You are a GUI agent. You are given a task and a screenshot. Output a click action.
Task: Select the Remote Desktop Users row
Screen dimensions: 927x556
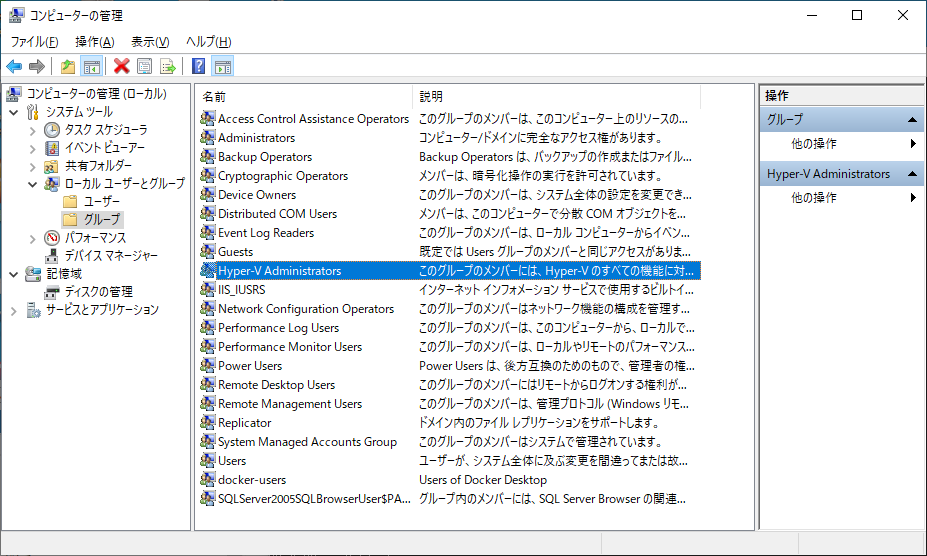[449, 384]
